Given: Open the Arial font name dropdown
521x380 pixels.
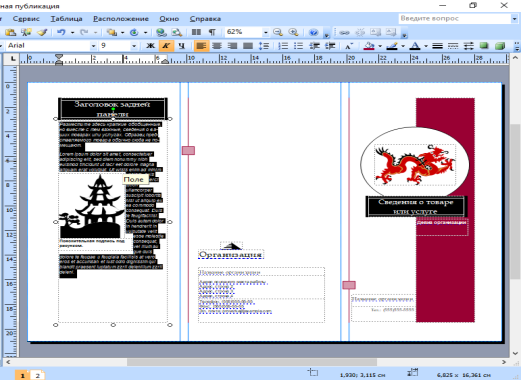Looking at the screenshot, I should 93,46.
